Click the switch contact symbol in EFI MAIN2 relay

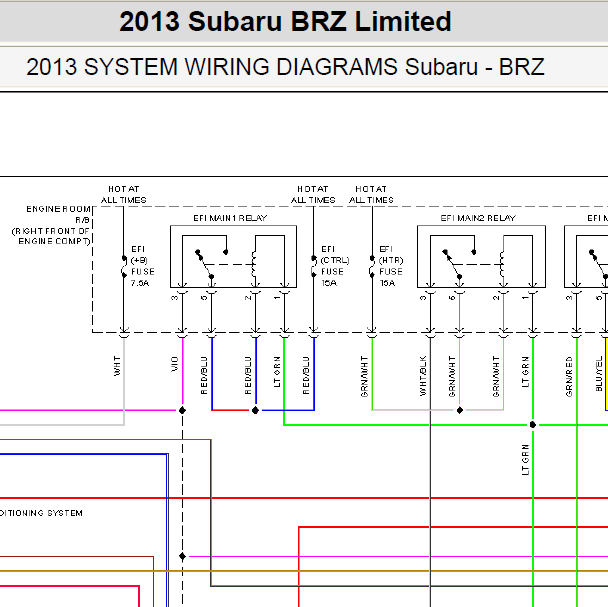[453, 265]
